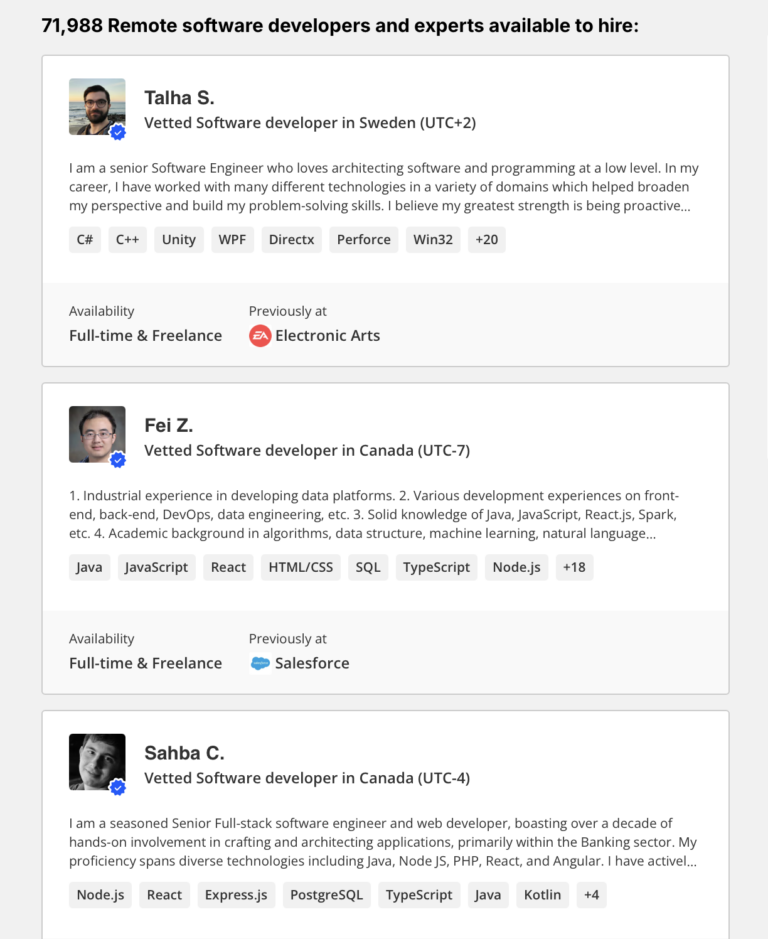Click the Kotlin skill tag

pyautogui.click(x=542, y=895)
